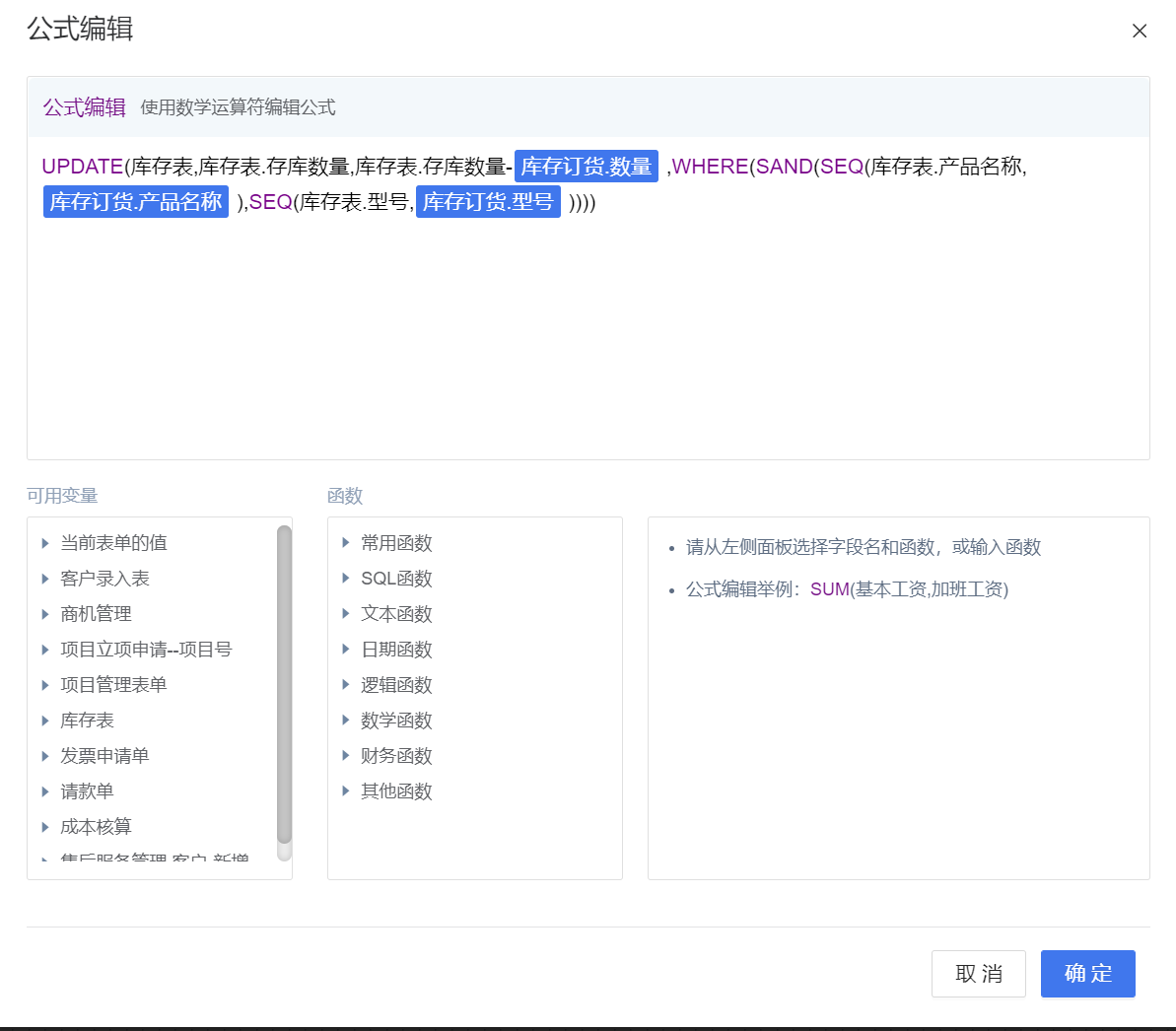Expand 客户录入表 arrow
The image size is (1176, 1031).
45,579
